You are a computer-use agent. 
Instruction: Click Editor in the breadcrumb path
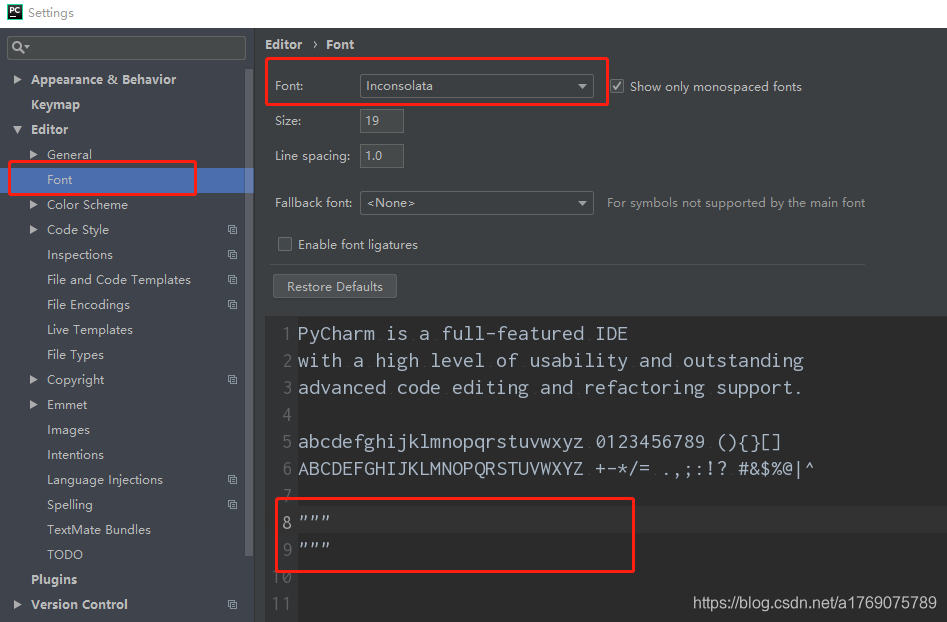283,44
